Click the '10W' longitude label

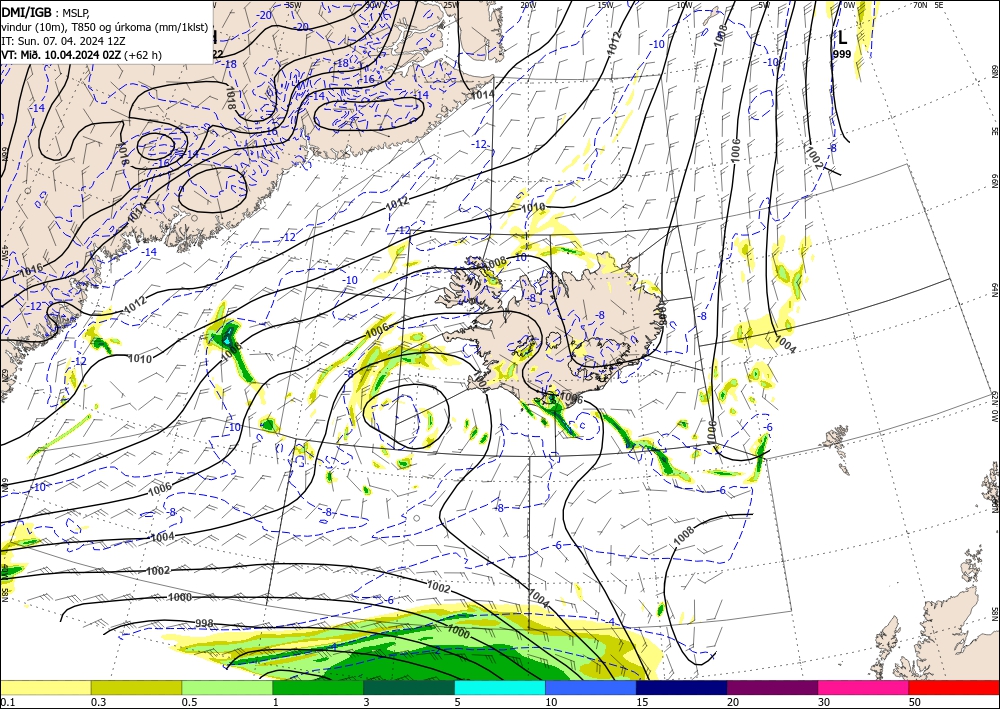[x=684, y=5]
